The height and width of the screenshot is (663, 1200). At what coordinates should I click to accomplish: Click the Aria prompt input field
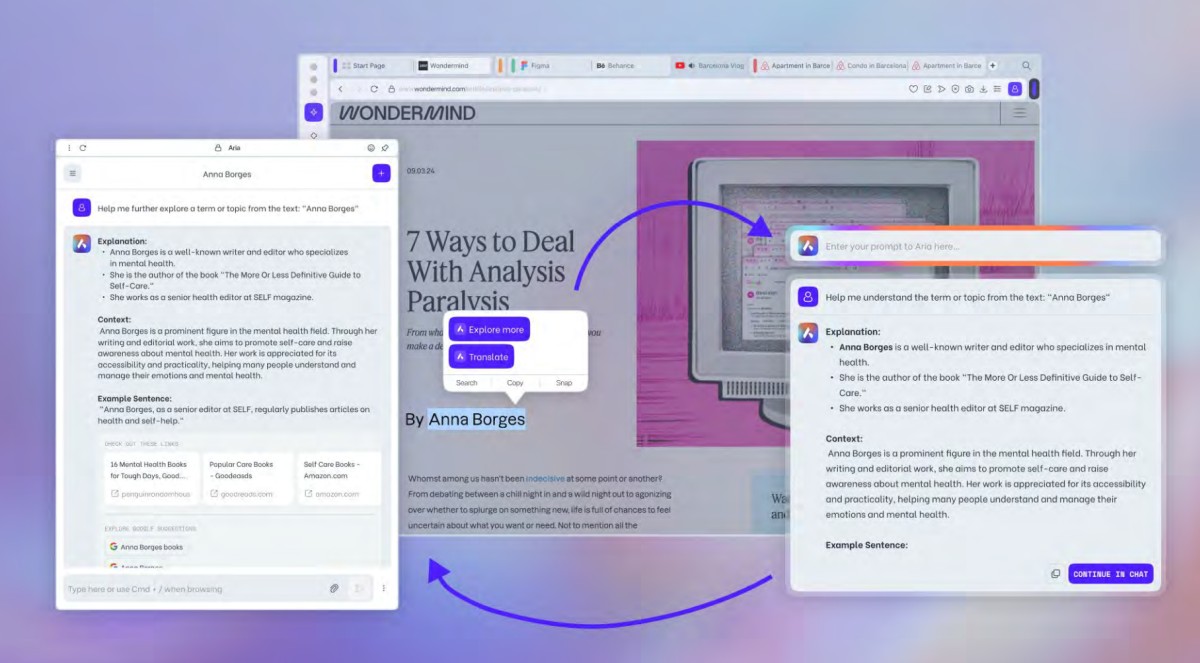[985, 246]
